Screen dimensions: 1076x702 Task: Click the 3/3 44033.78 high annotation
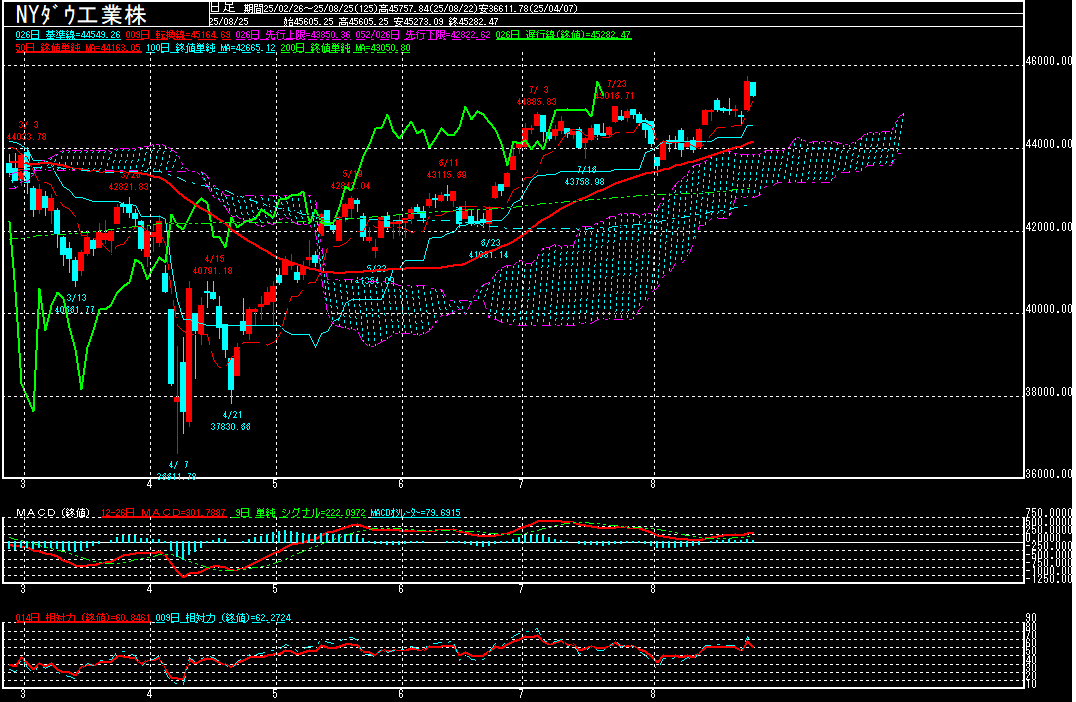[27, 131]
